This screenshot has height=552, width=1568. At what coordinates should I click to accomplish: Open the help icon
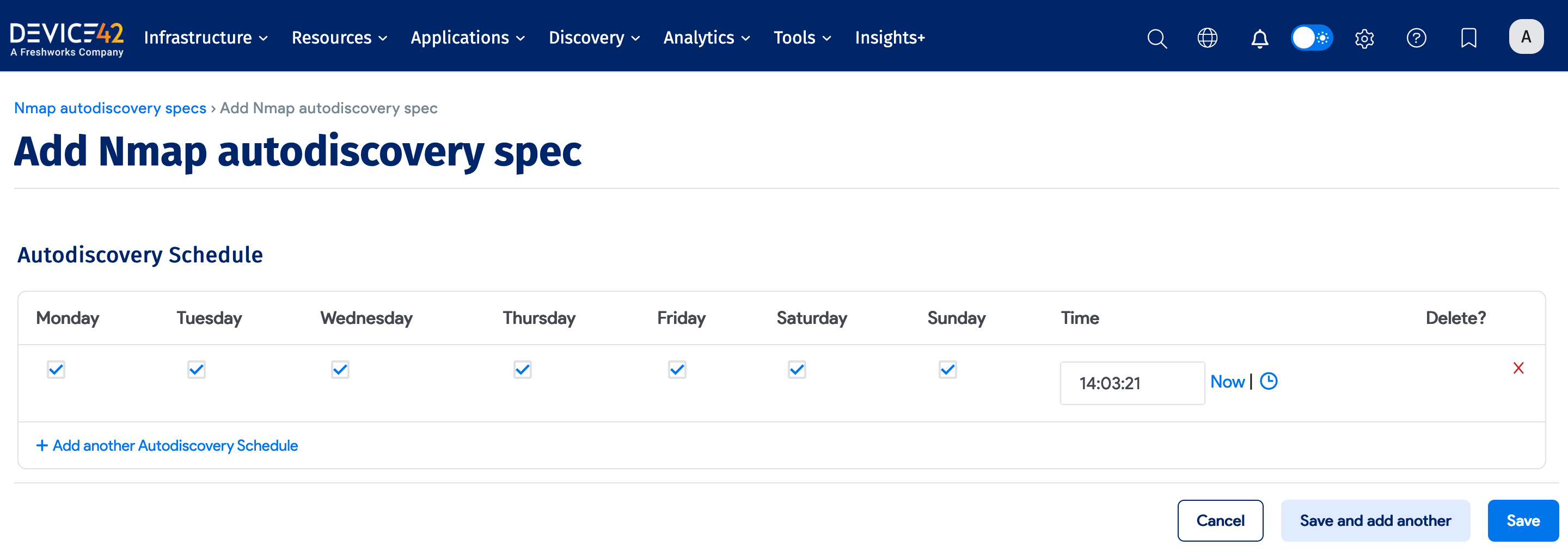pyautogui.click(x=1417, y=38)
